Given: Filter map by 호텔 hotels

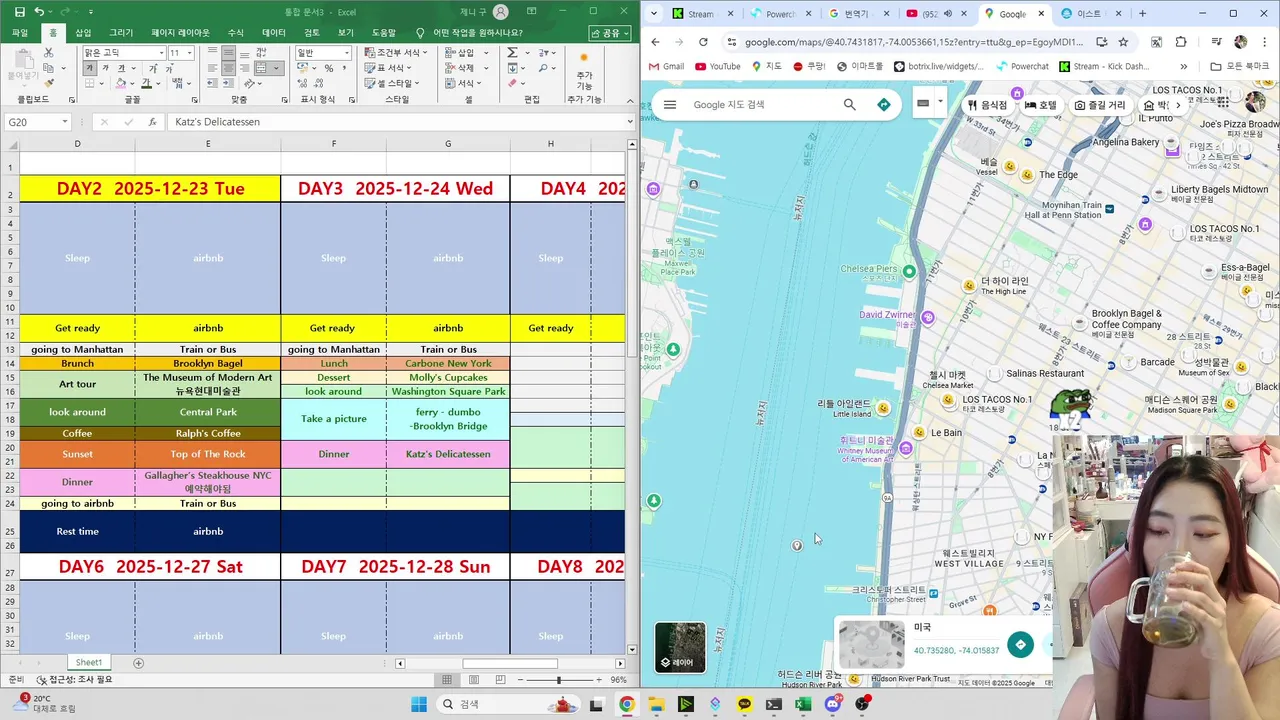Looking at the screenshot, I should pyautogui.click(x=1041, y=105).
